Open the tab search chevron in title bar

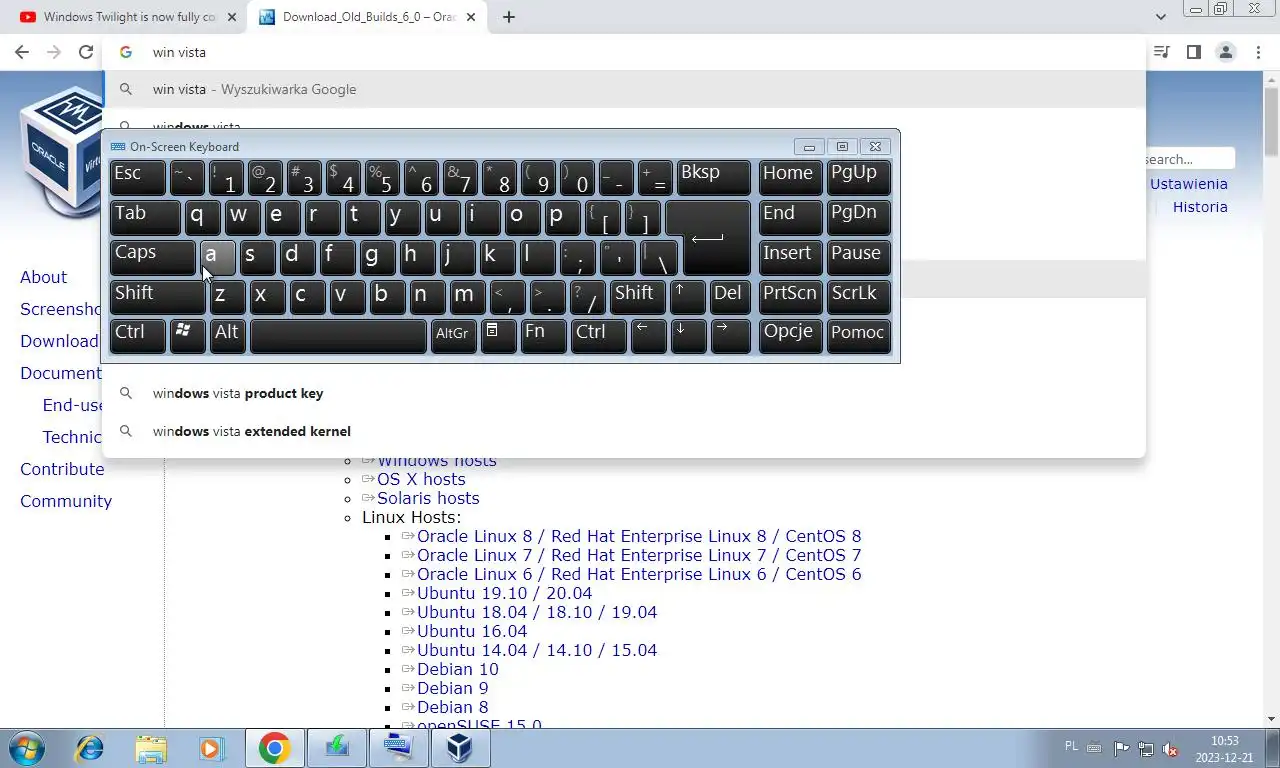tap(1160, 17)
